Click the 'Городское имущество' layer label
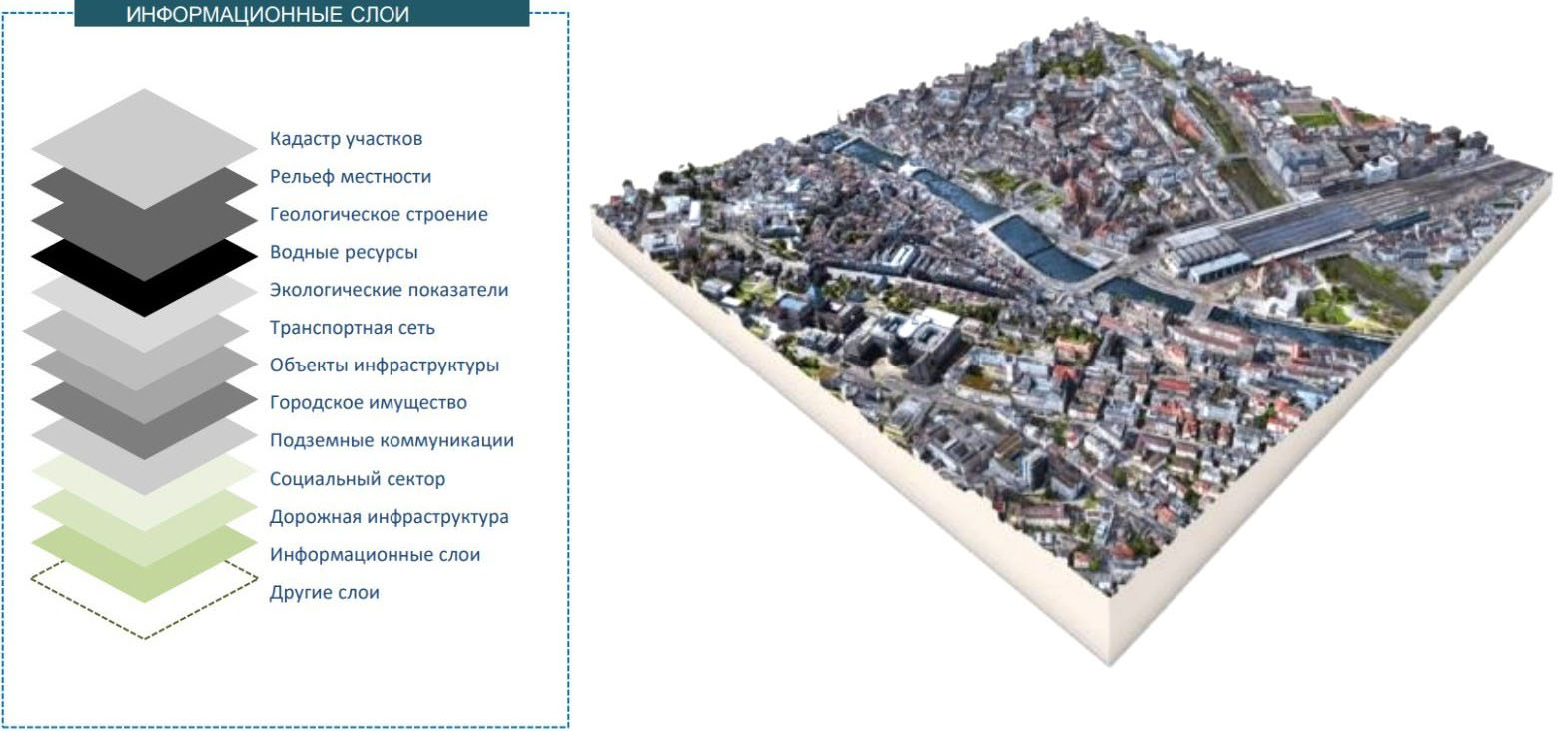 click(368, 403)
